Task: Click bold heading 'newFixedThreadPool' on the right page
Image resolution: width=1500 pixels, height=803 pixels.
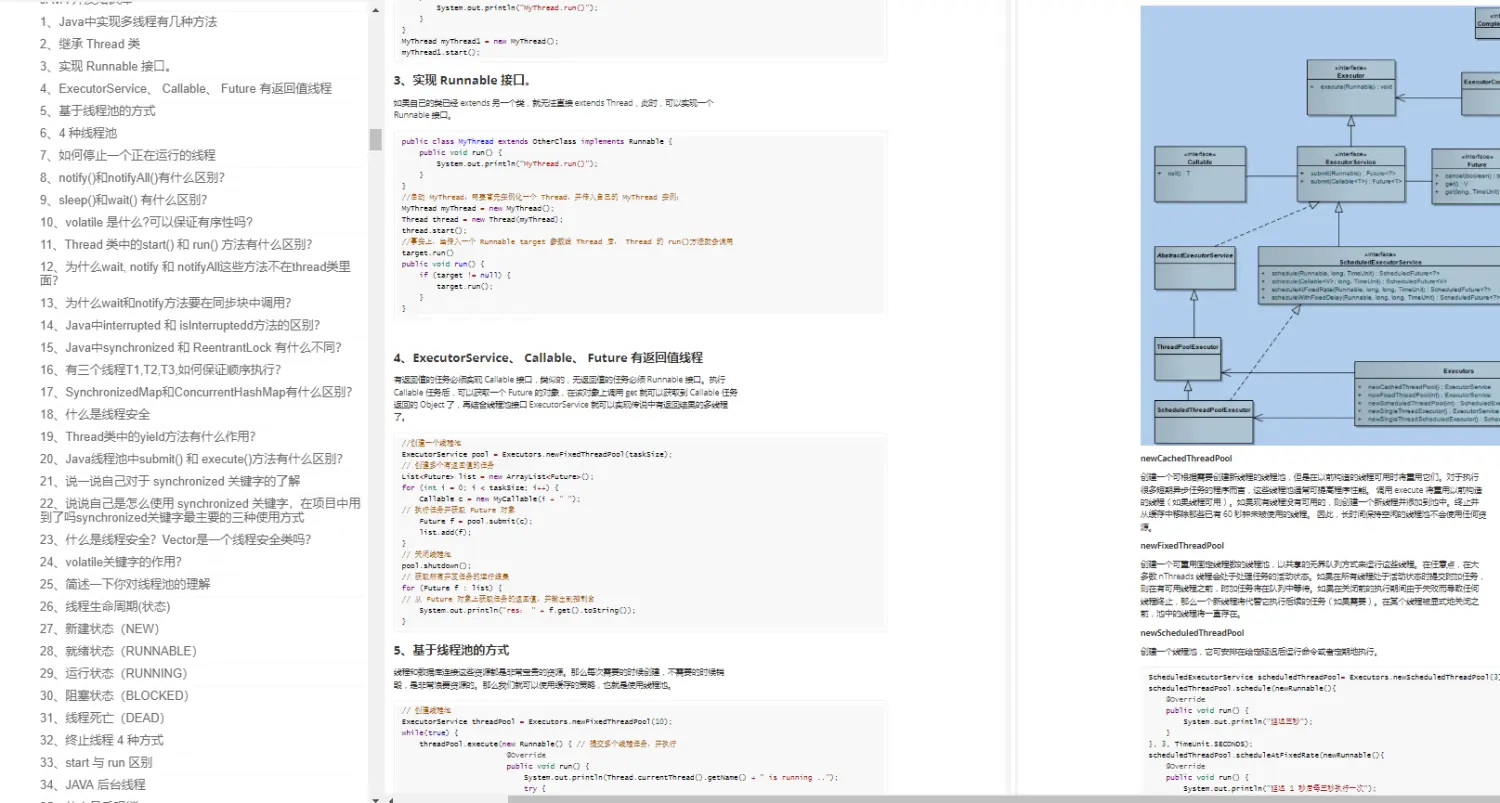Action: pos(1182,546)
